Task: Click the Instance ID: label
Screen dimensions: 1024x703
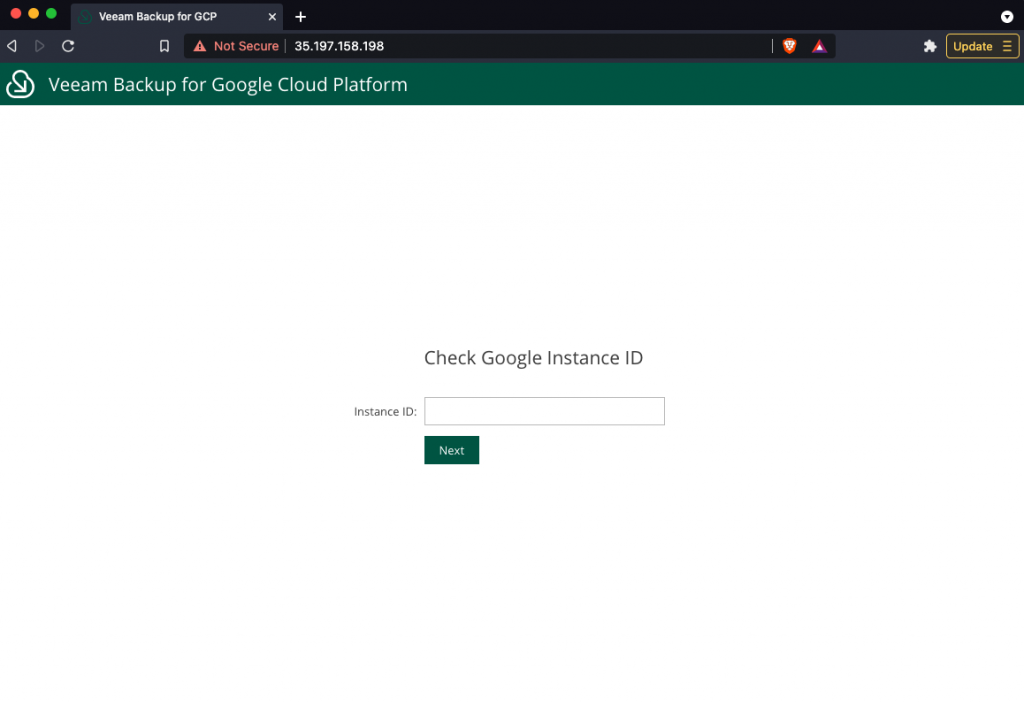Action: tap(385, 412)
